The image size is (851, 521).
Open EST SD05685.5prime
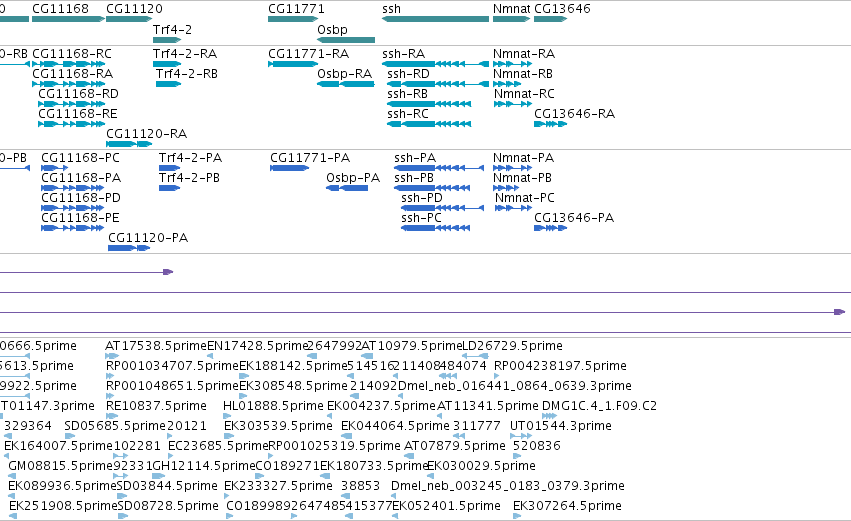coord(115,425)
